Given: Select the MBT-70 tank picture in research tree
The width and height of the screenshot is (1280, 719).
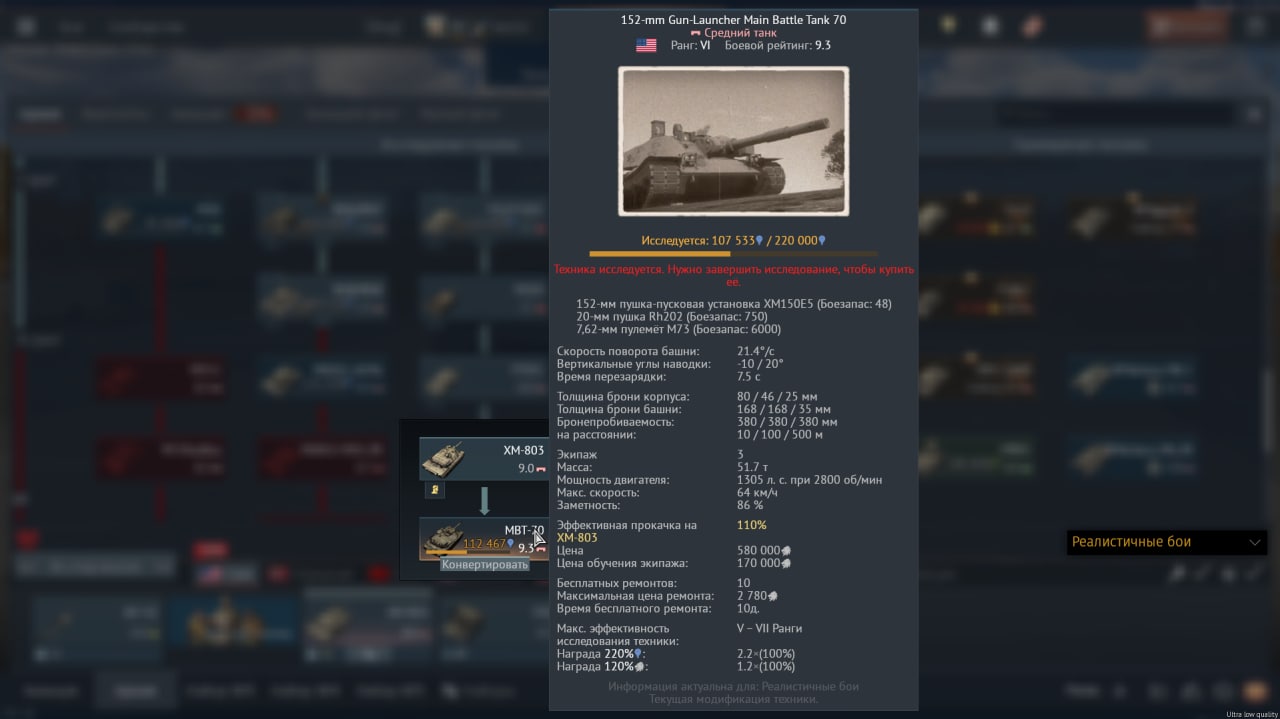Looking at the screenshot, I should 442,537.
